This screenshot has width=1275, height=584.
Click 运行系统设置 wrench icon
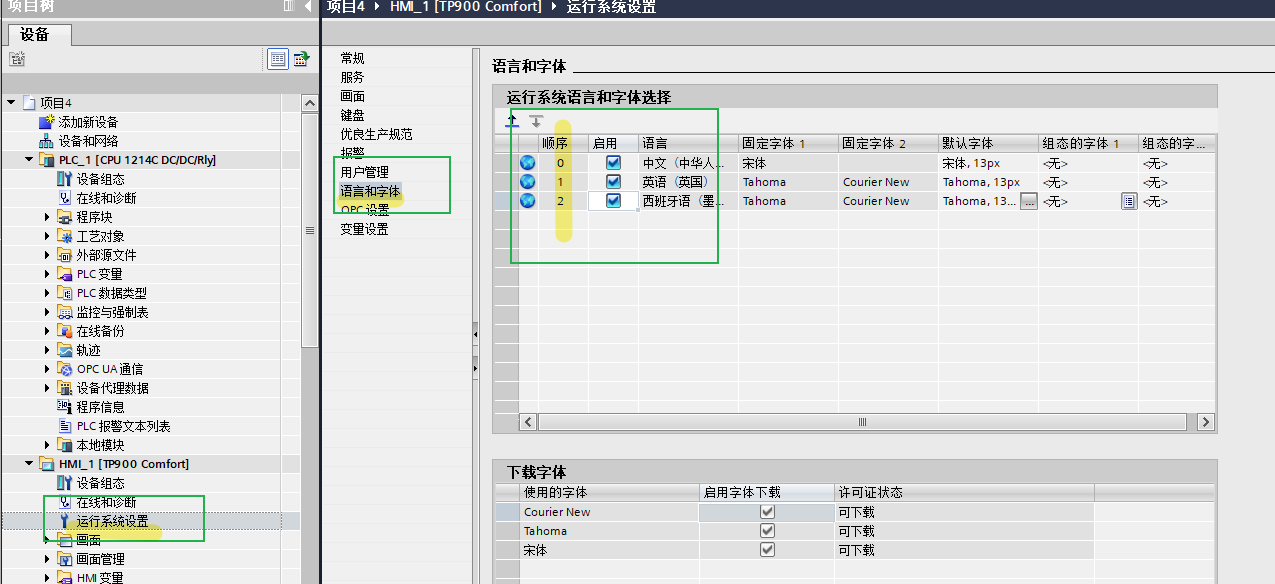tap(65, 521)
